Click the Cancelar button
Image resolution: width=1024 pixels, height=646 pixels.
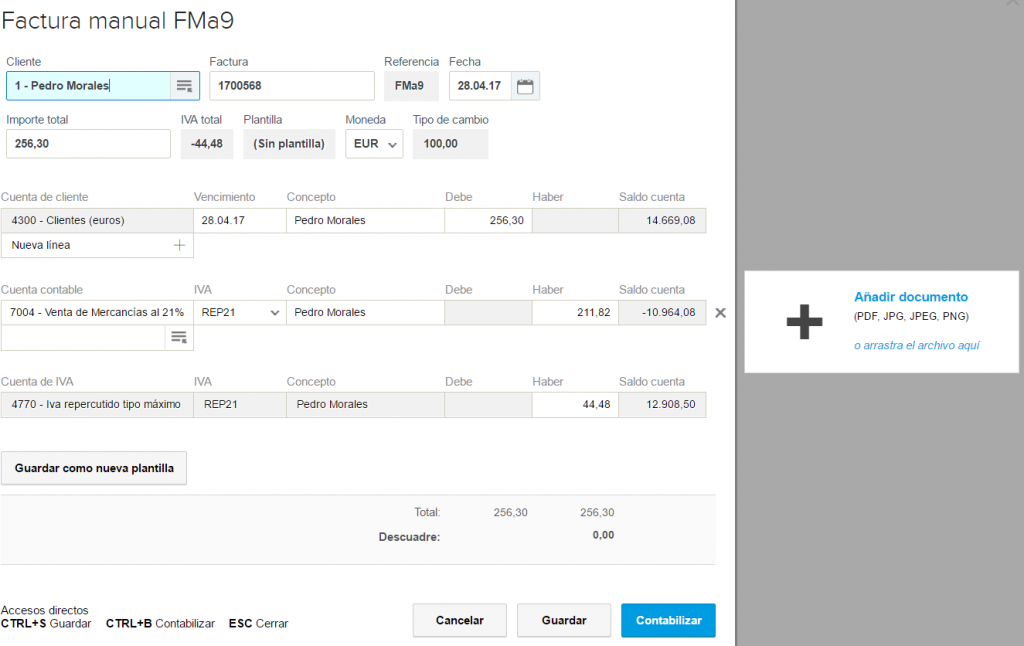pyautogui.click(x=459, y=620)
